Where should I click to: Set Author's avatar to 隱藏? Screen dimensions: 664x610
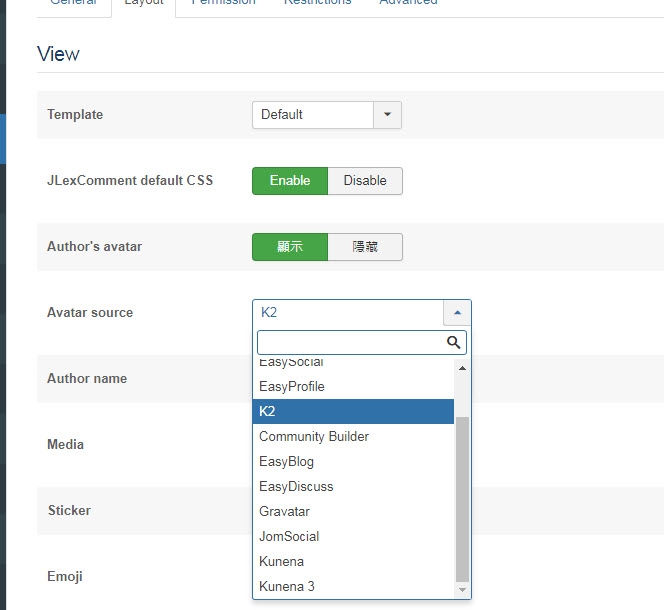365,247
